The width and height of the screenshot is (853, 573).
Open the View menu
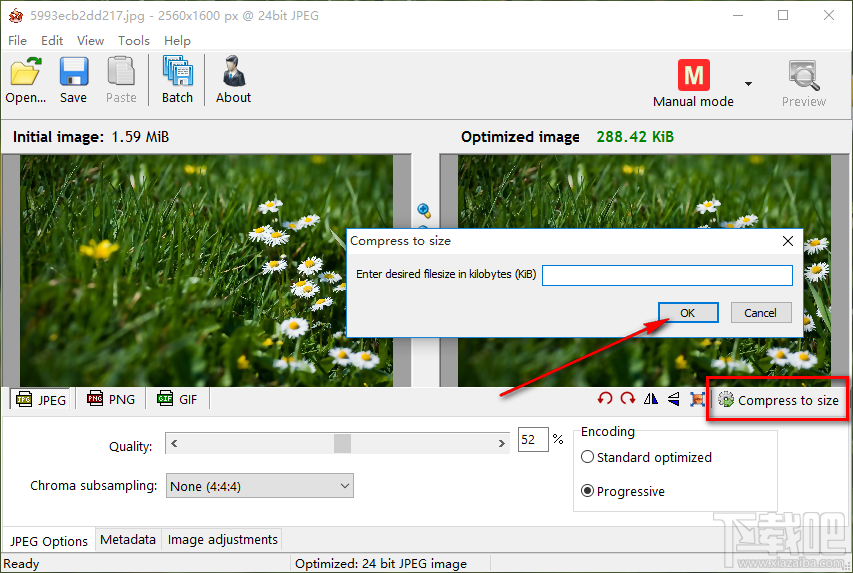coord(90,41)
